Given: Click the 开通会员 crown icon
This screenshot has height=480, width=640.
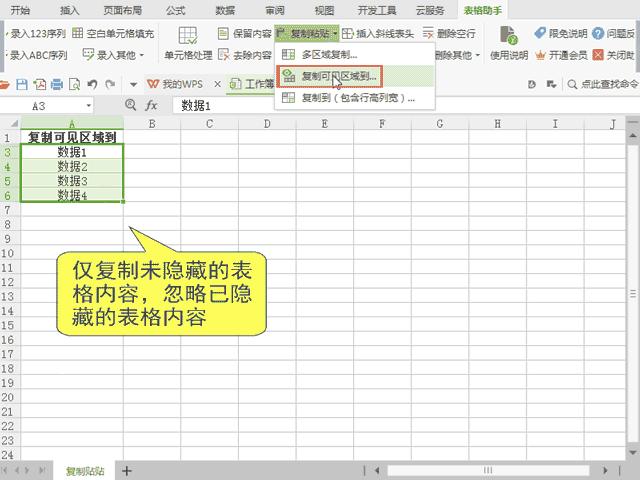Looking at the screenshot, I should 540,55.
